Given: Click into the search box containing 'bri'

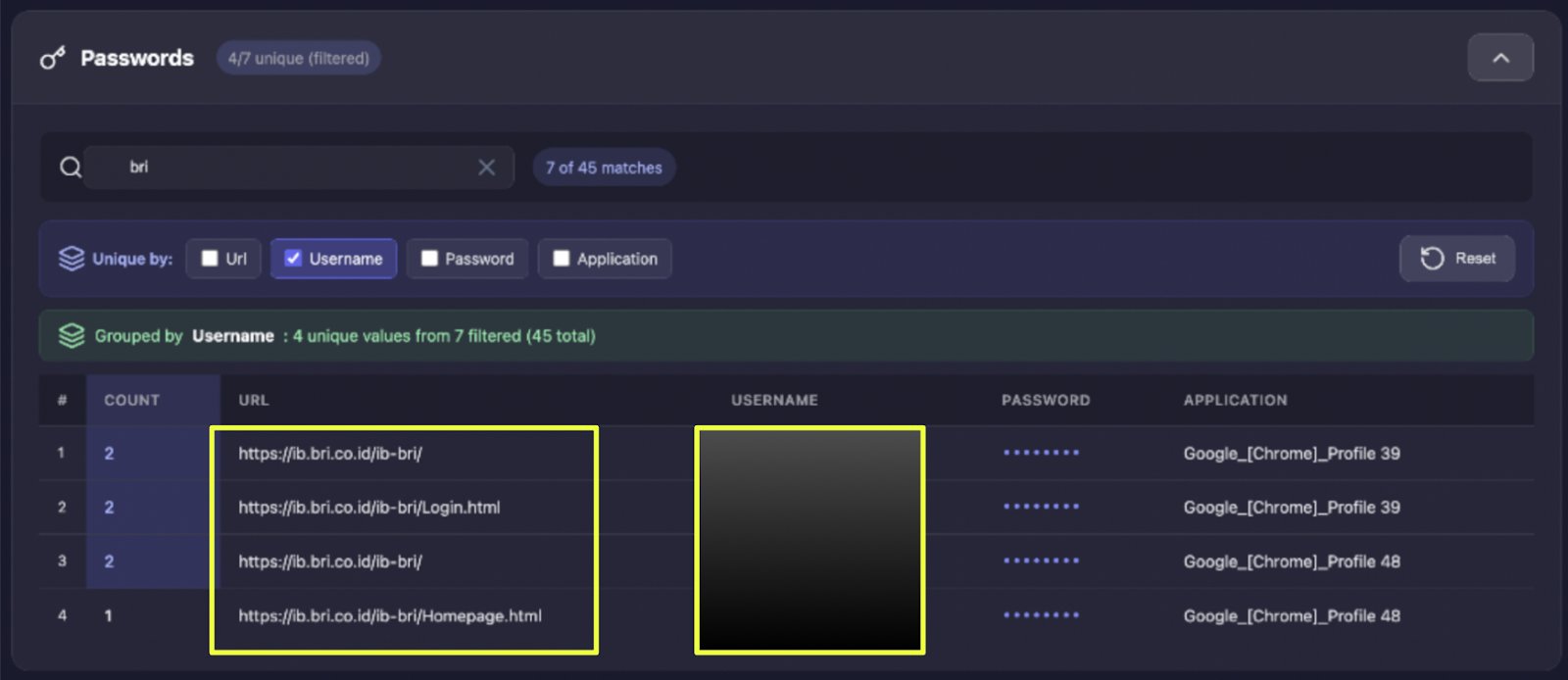Looking at the screenshot, I should tap(294, 168).
